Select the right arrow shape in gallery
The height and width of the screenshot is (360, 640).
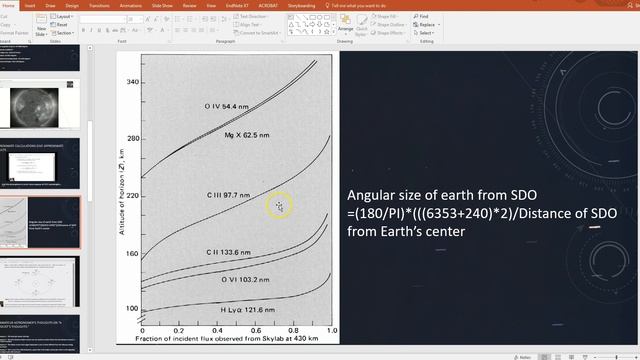point(312,24)
